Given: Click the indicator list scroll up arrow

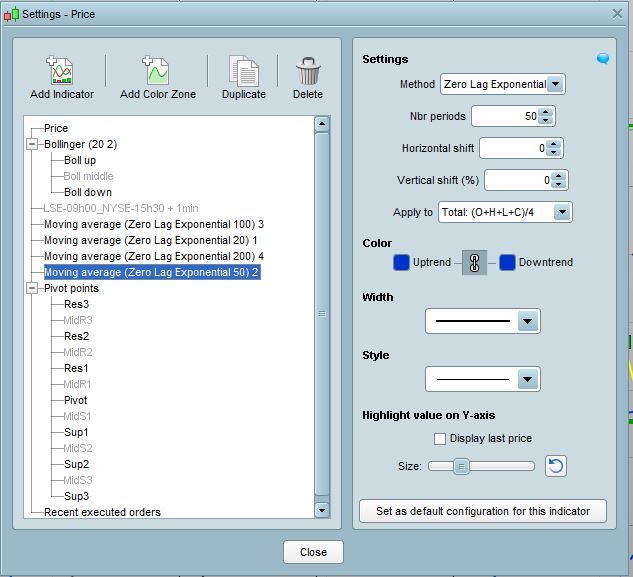Looking at the screenshot, I should [x=322, y=124].
